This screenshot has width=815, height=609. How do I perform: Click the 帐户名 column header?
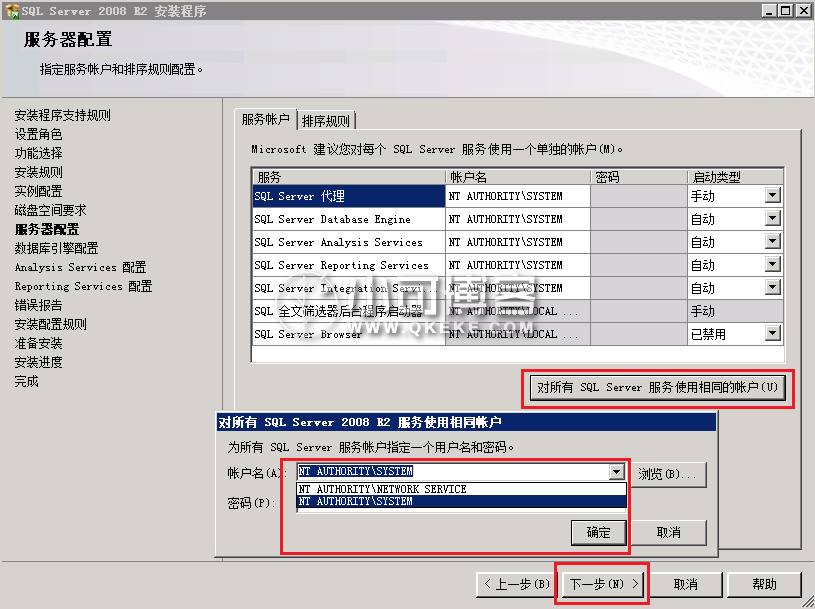coord(518,177)
